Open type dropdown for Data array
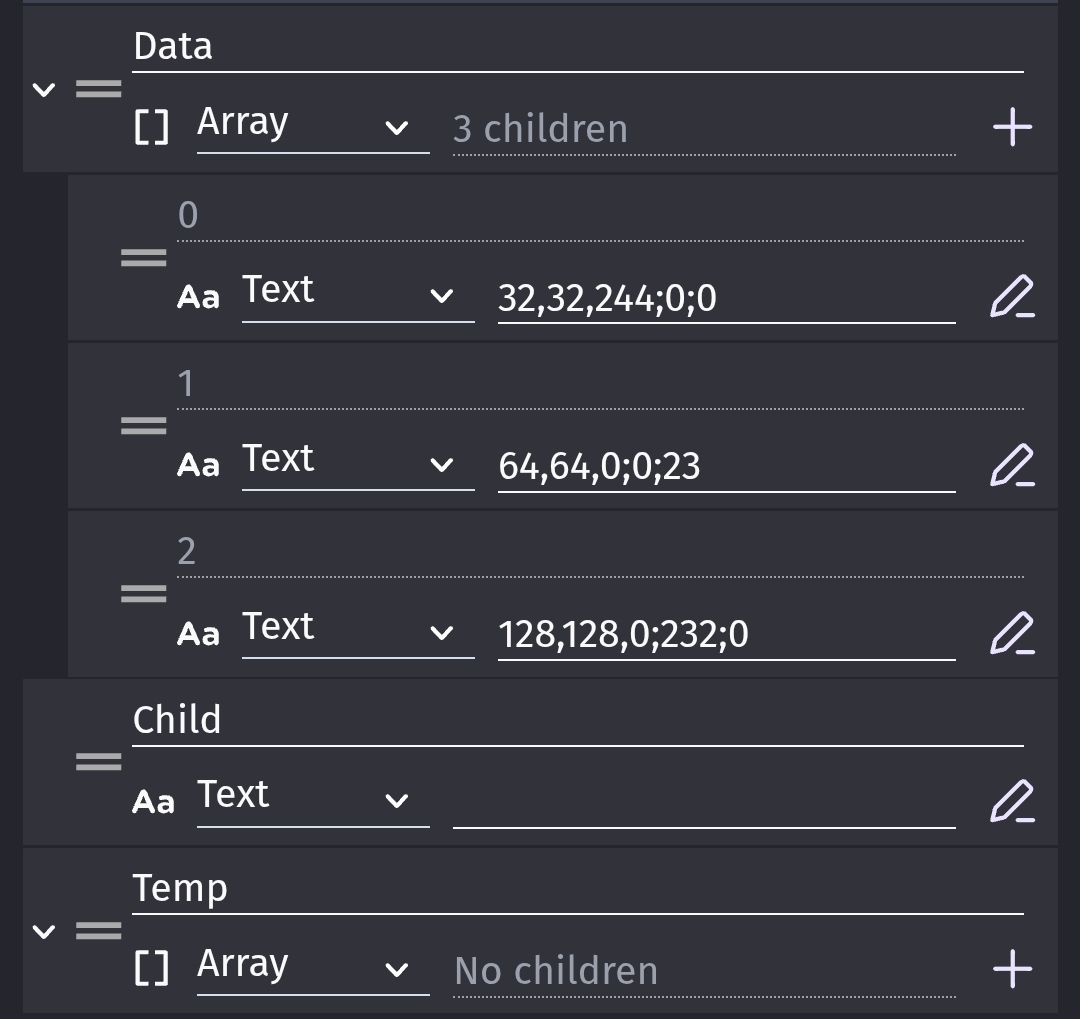 [313, 127]
